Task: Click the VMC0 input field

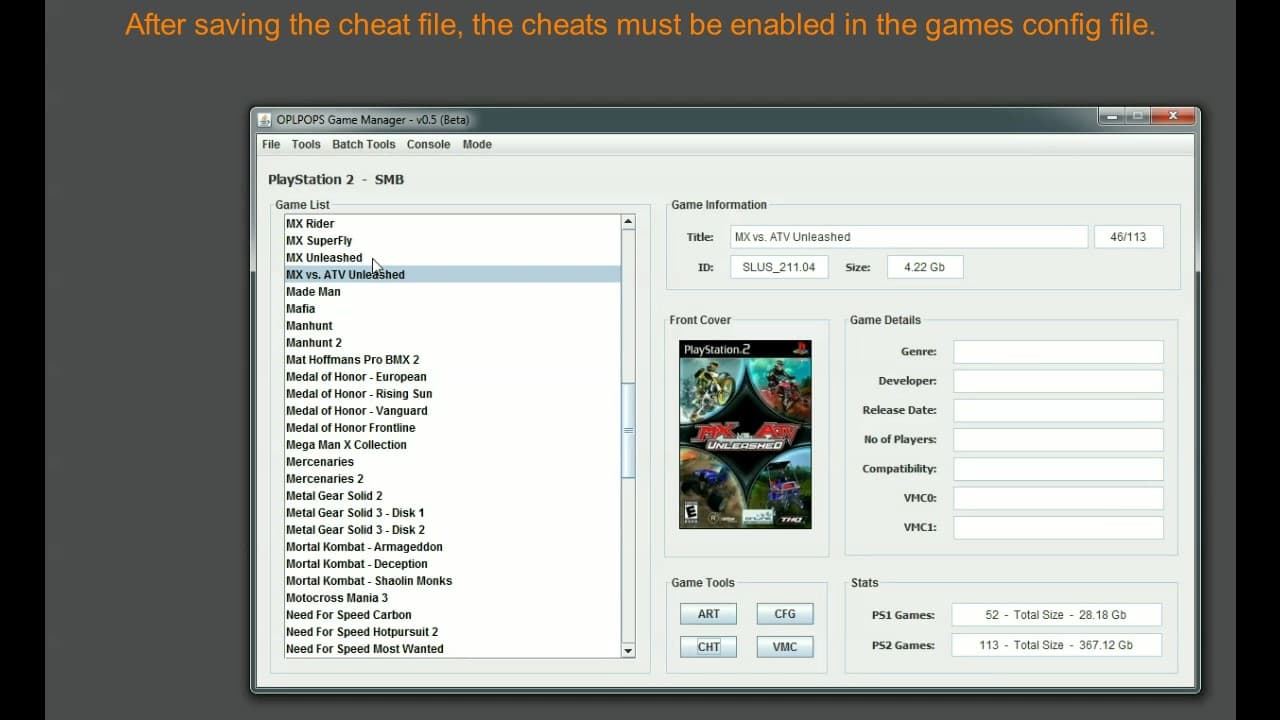Action: pyautogui.click(x=1058, y=498)
